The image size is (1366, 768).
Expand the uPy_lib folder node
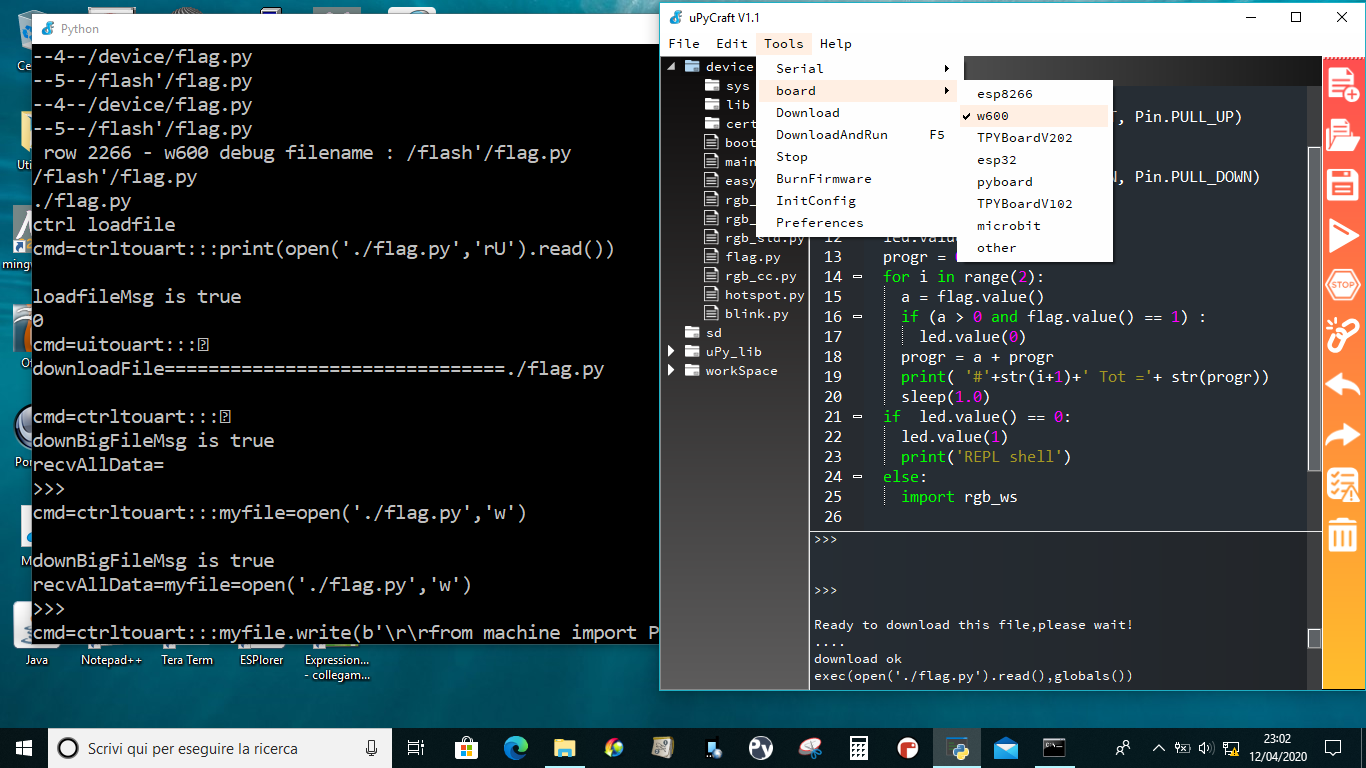(x=672, y=351)
